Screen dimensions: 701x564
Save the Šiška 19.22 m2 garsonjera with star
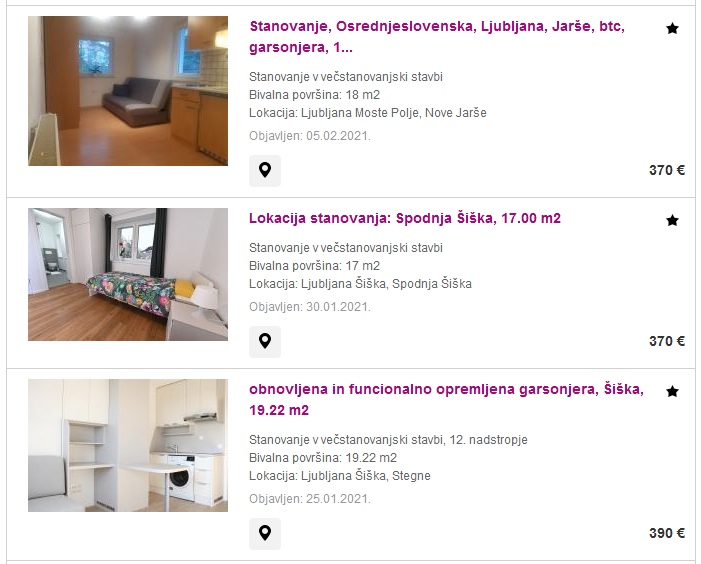(672, 391)
